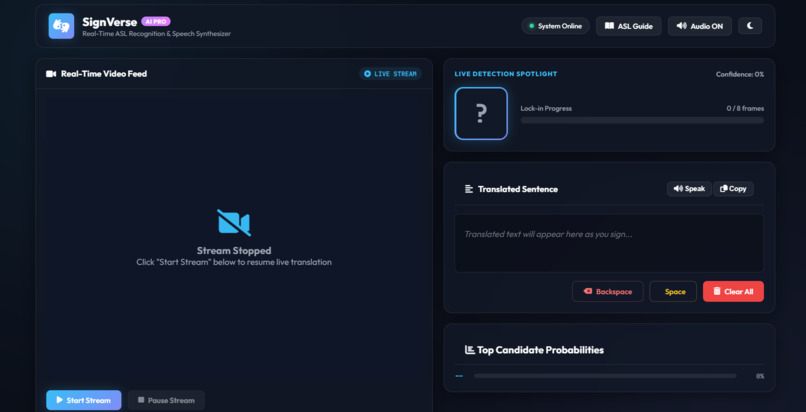Copy the translated sentence
This screenshot has width=806, height=412.
pos(734,189)
